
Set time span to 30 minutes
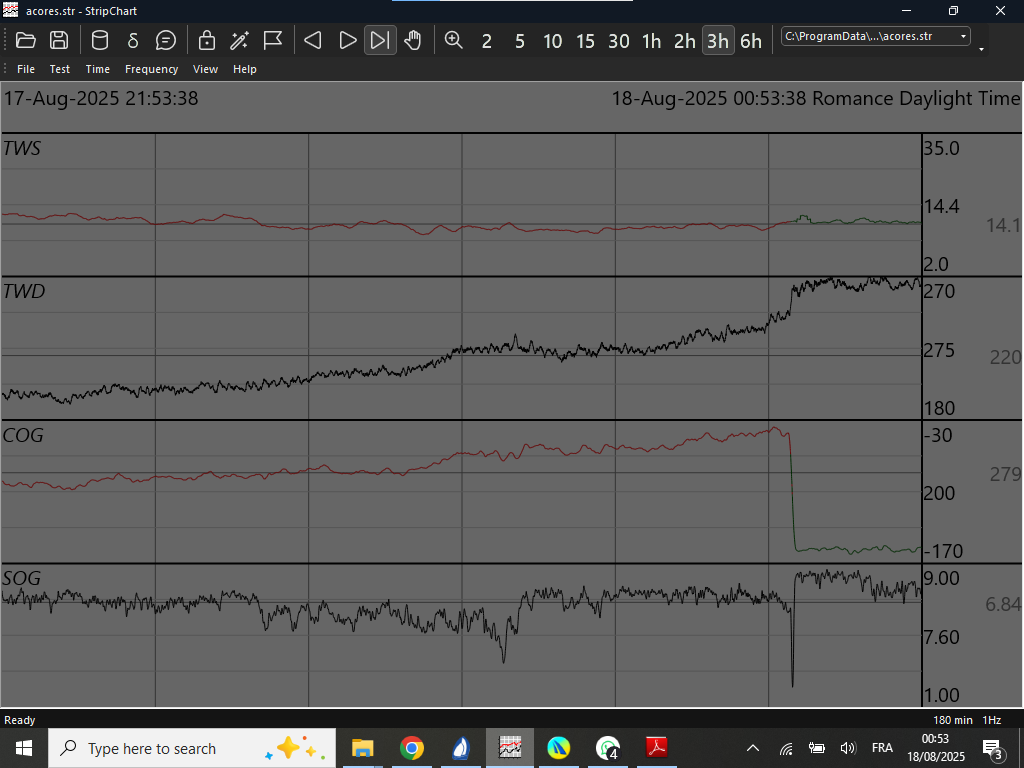click(x=619, y=41)
